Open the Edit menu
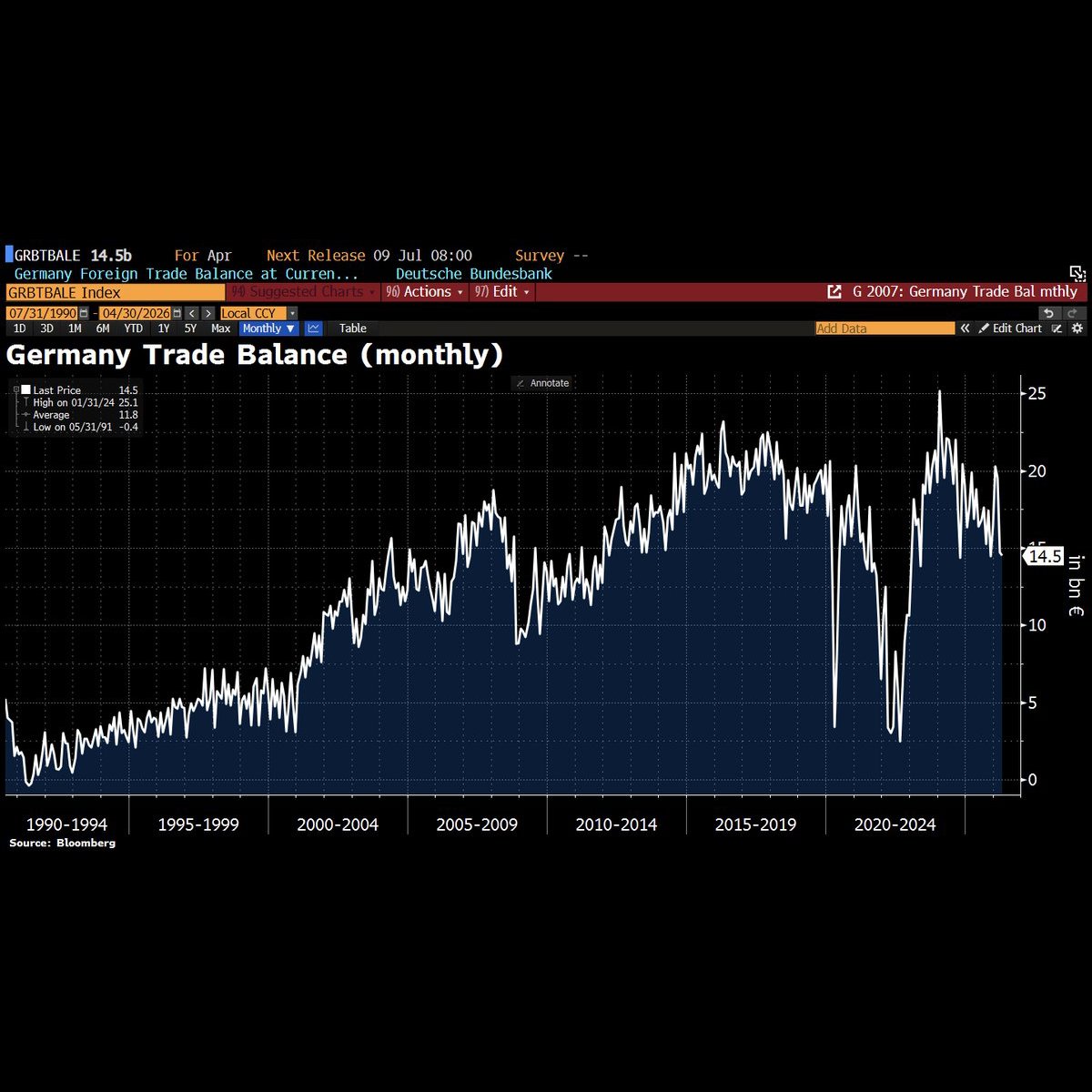 coord(501,292)
